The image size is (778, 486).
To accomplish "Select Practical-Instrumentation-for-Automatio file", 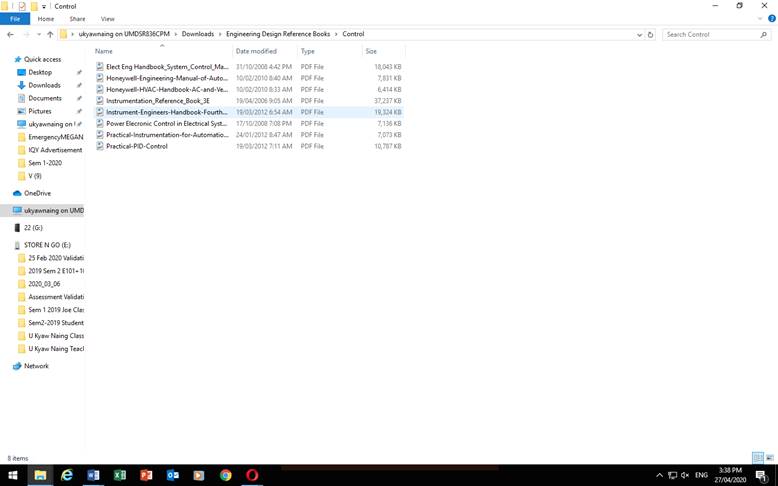I will tap(248, 135).
